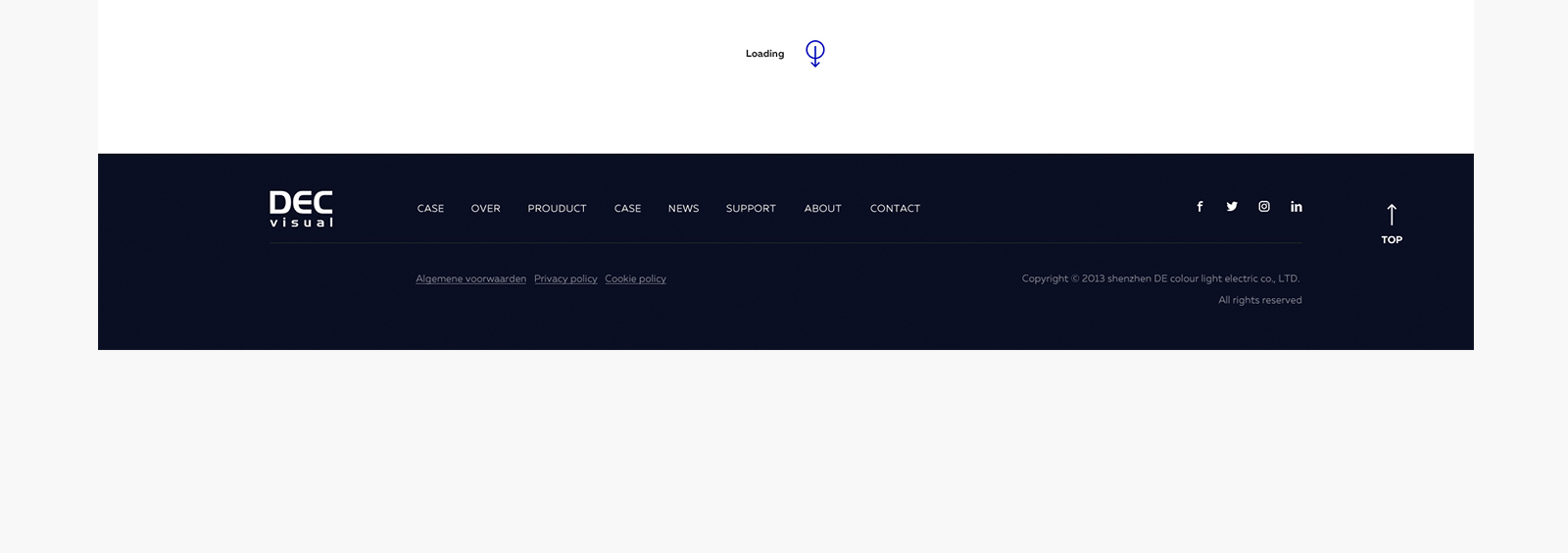Screen dimensions: 1568x553
Task: Click the CASE item between PROUDUCT and NEWS
Action: click(x=627, y=209)
